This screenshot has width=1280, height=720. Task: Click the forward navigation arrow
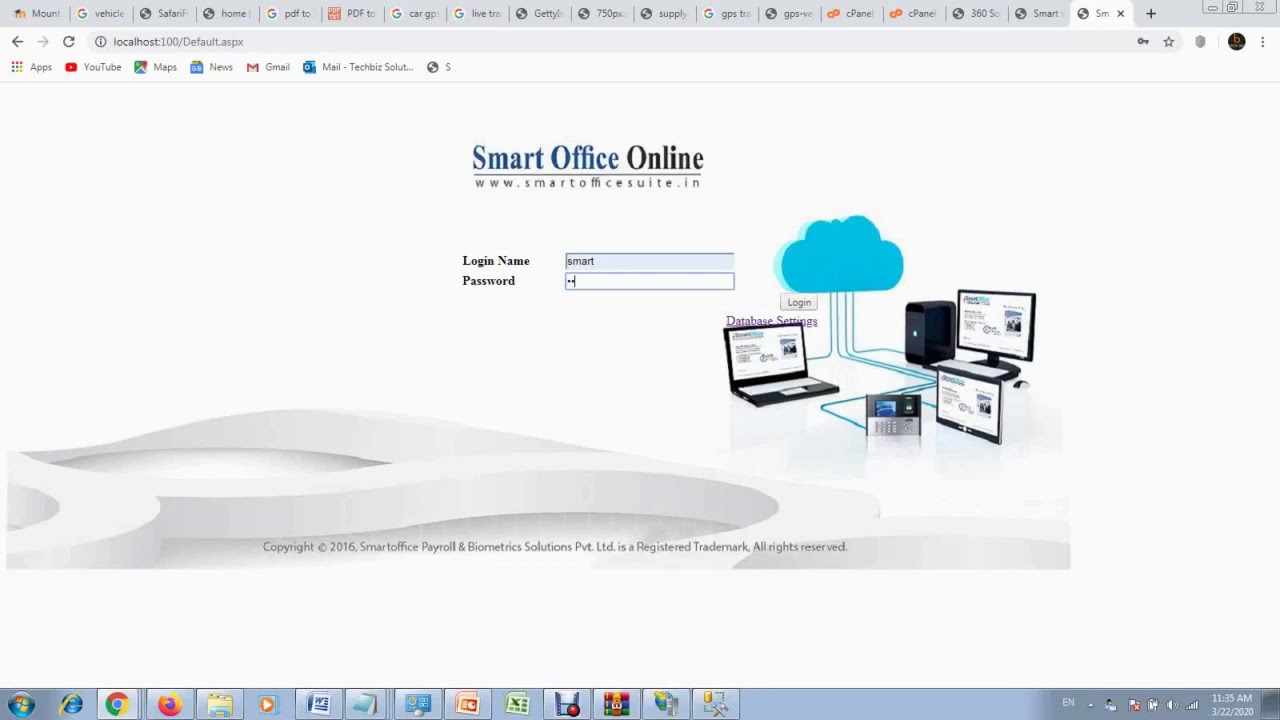(x=42, y=41)
